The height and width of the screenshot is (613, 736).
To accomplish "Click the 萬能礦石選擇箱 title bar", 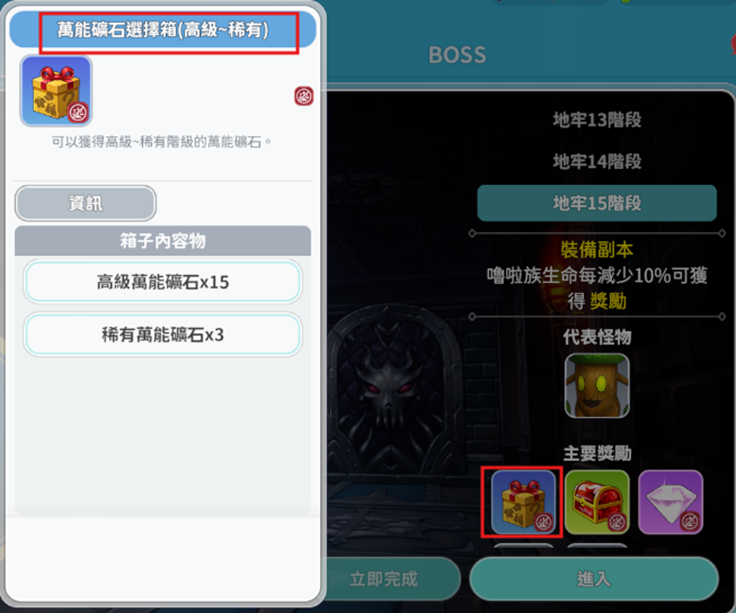I will tap(162, 30).
